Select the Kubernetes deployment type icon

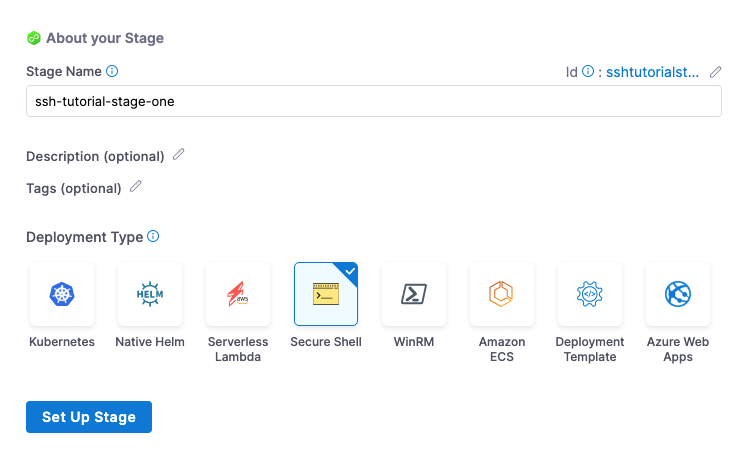click(x=62, y=294)
